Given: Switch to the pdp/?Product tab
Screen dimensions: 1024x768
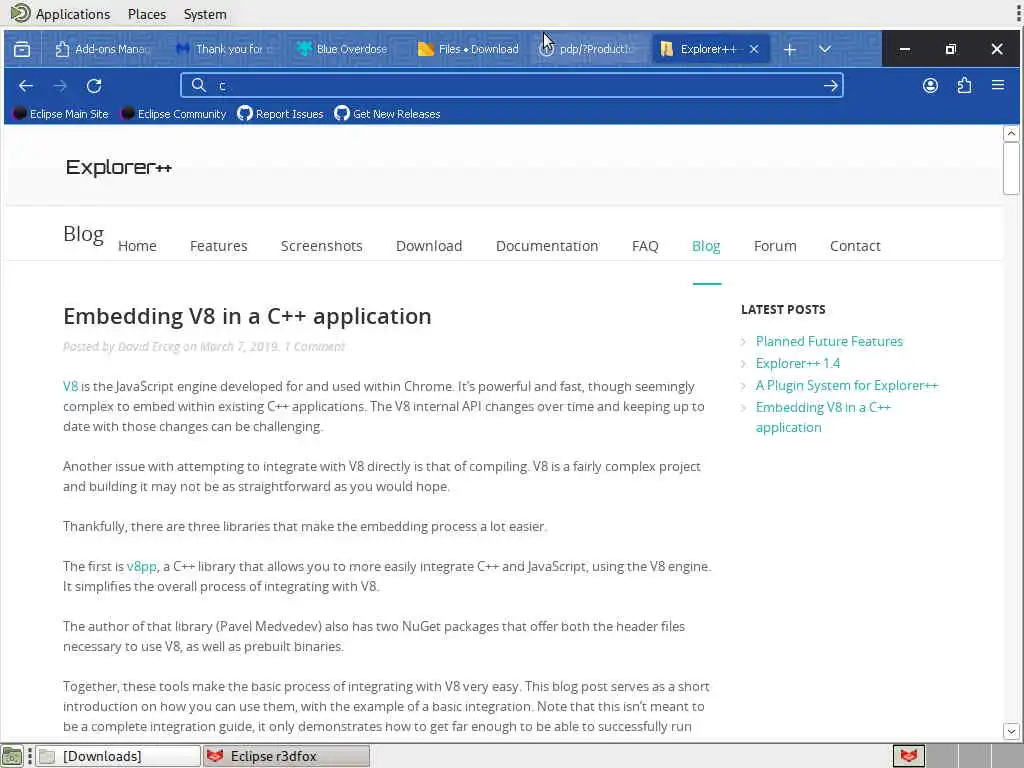Looking at the screenshot, I should point(585,49).
